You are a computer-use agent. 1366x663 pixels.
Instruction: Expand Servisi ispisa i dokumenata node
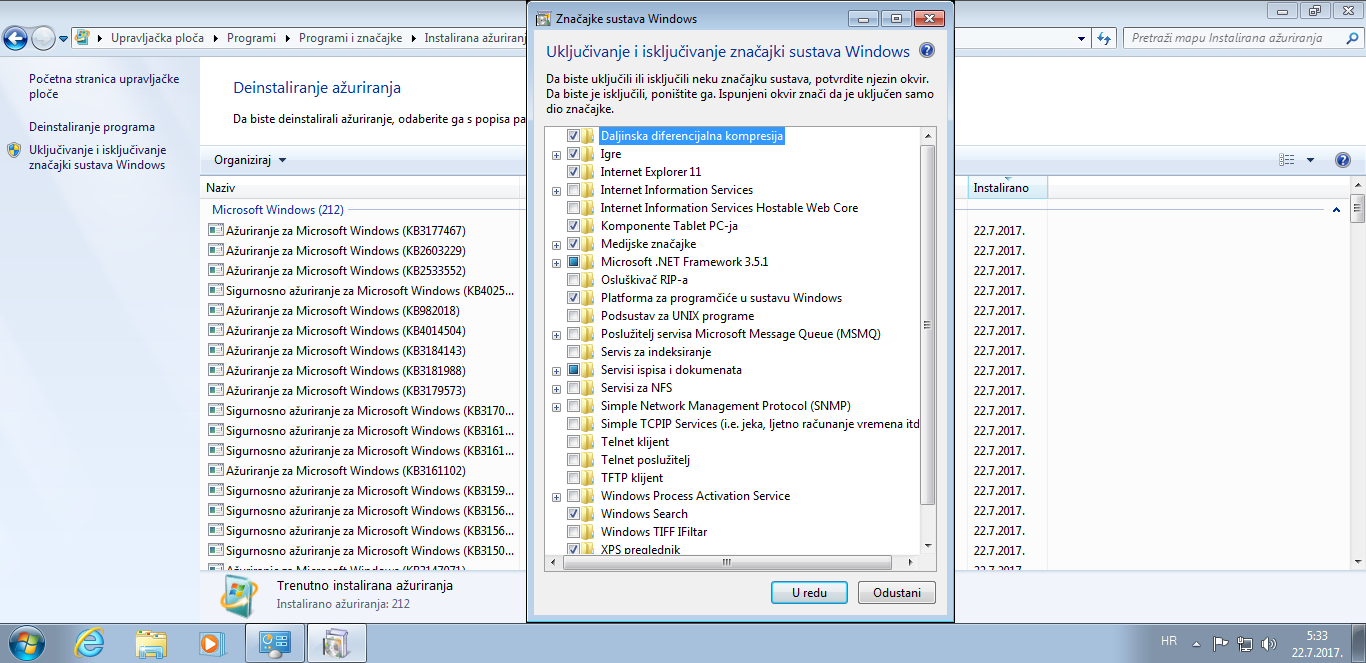pyautogui.click(x=556, y=371)
